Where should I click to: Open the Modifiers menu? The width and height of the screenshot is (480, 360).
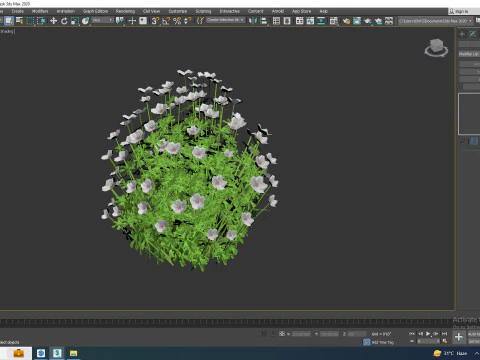click(40, 11)
